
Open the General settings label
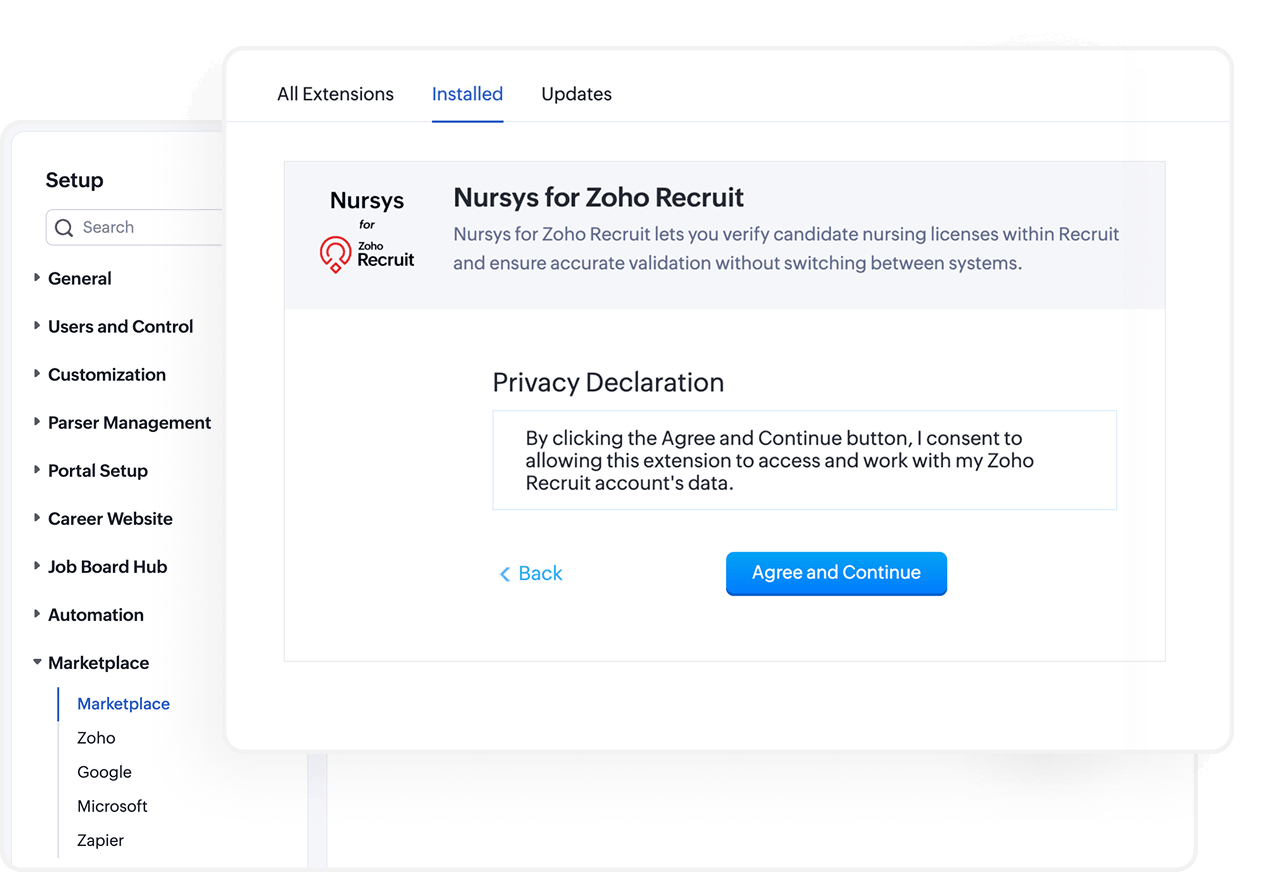click(80, 279)
